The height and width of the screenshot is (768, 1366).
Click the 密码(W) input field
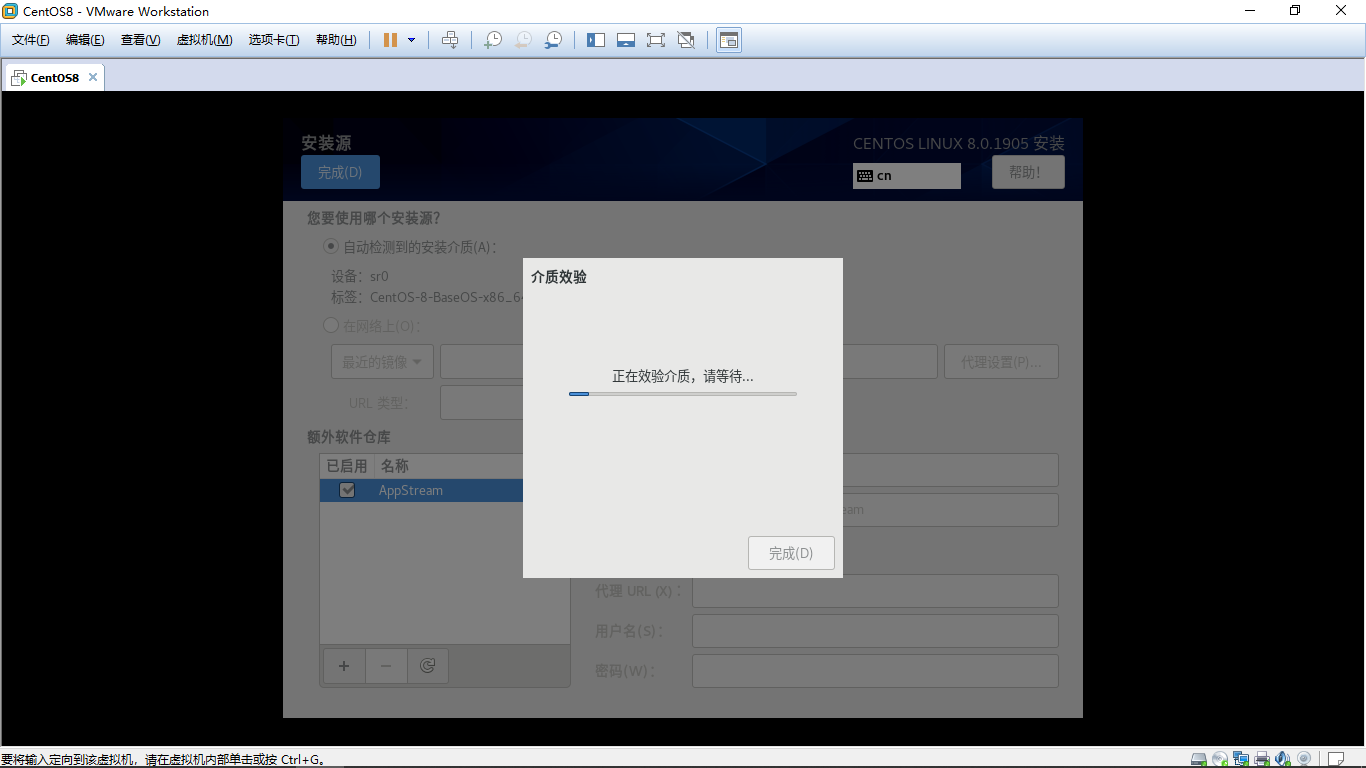tap(875, 671)
